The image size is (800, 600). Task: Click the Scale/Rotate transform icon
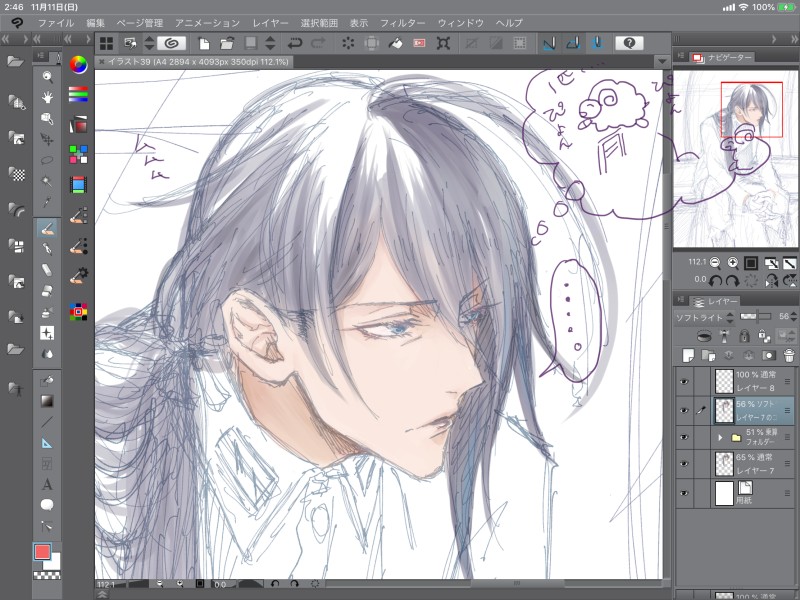(443, 43)
